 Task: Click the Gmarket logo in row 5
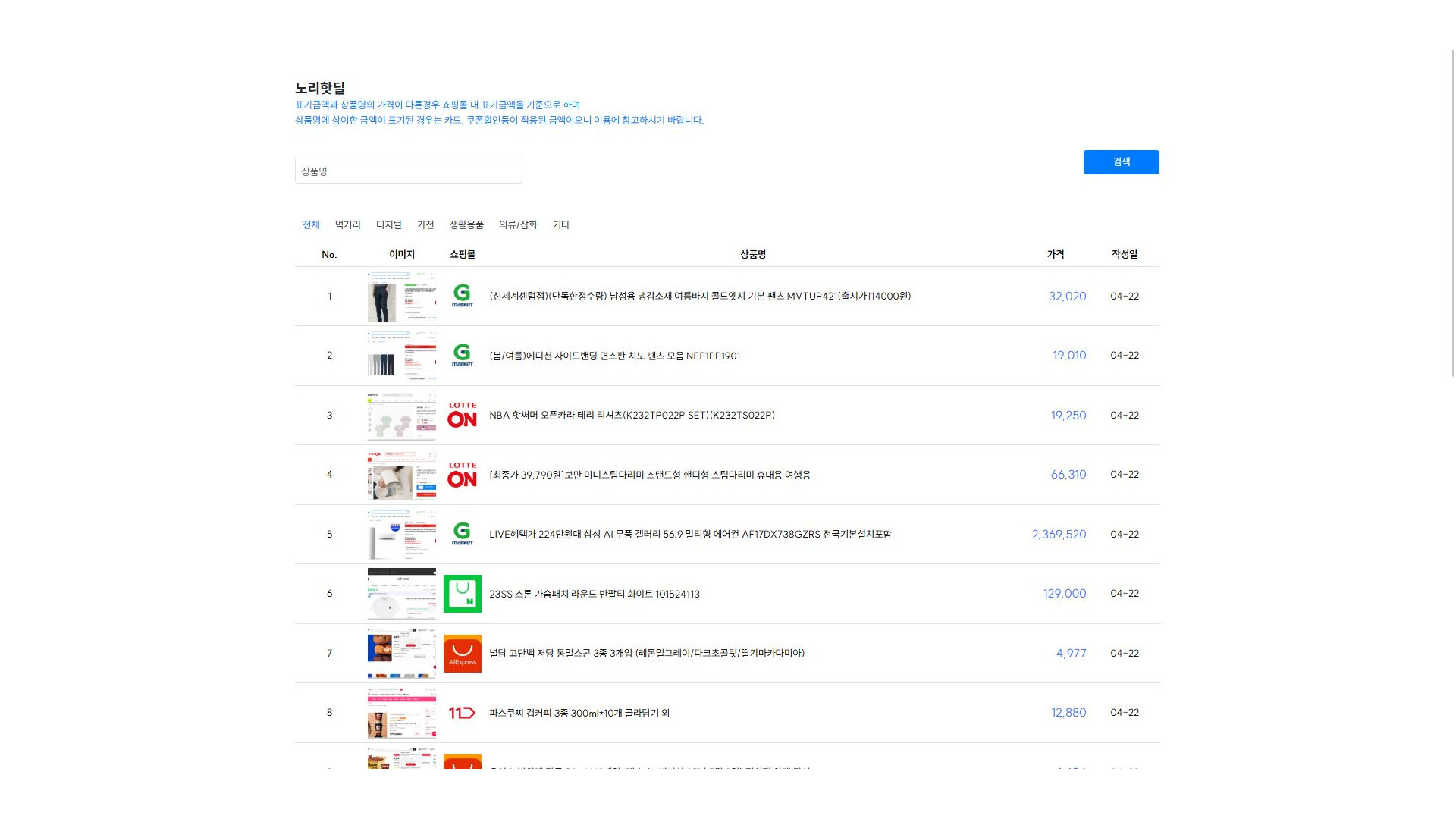(x=462, y=534)
